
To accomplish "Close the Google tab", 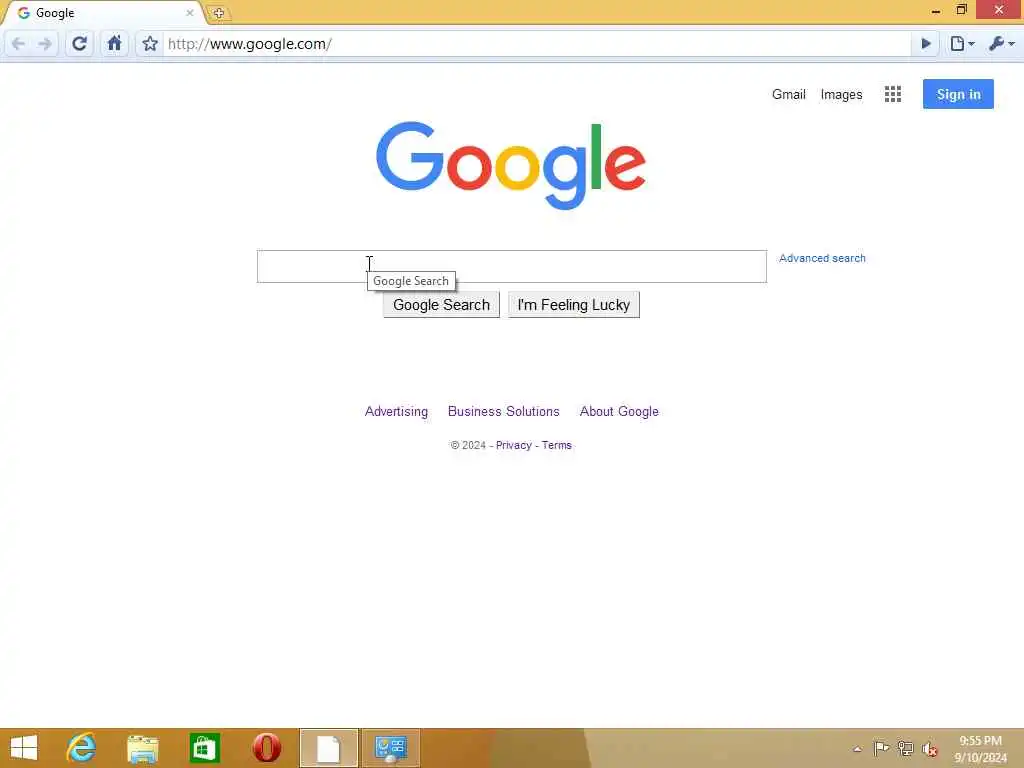I will click(189, 12).
